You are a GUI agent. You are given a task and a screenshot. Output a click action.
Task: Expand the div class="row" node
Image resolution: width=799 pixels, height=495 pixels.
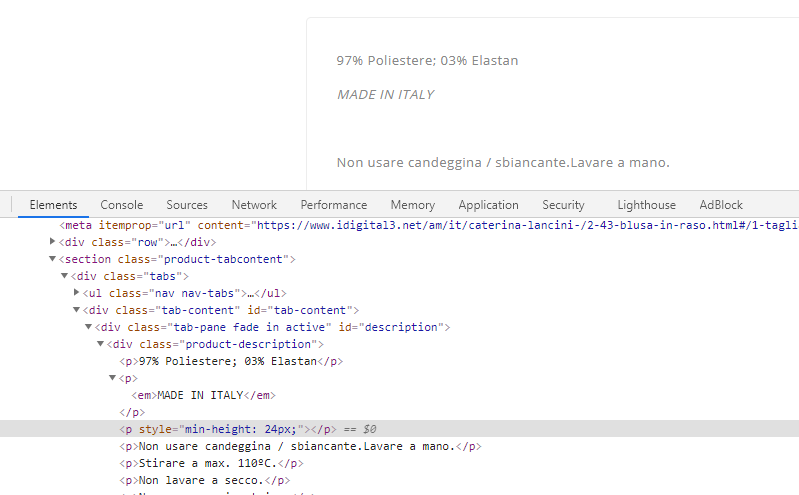[x=53, y=242]
